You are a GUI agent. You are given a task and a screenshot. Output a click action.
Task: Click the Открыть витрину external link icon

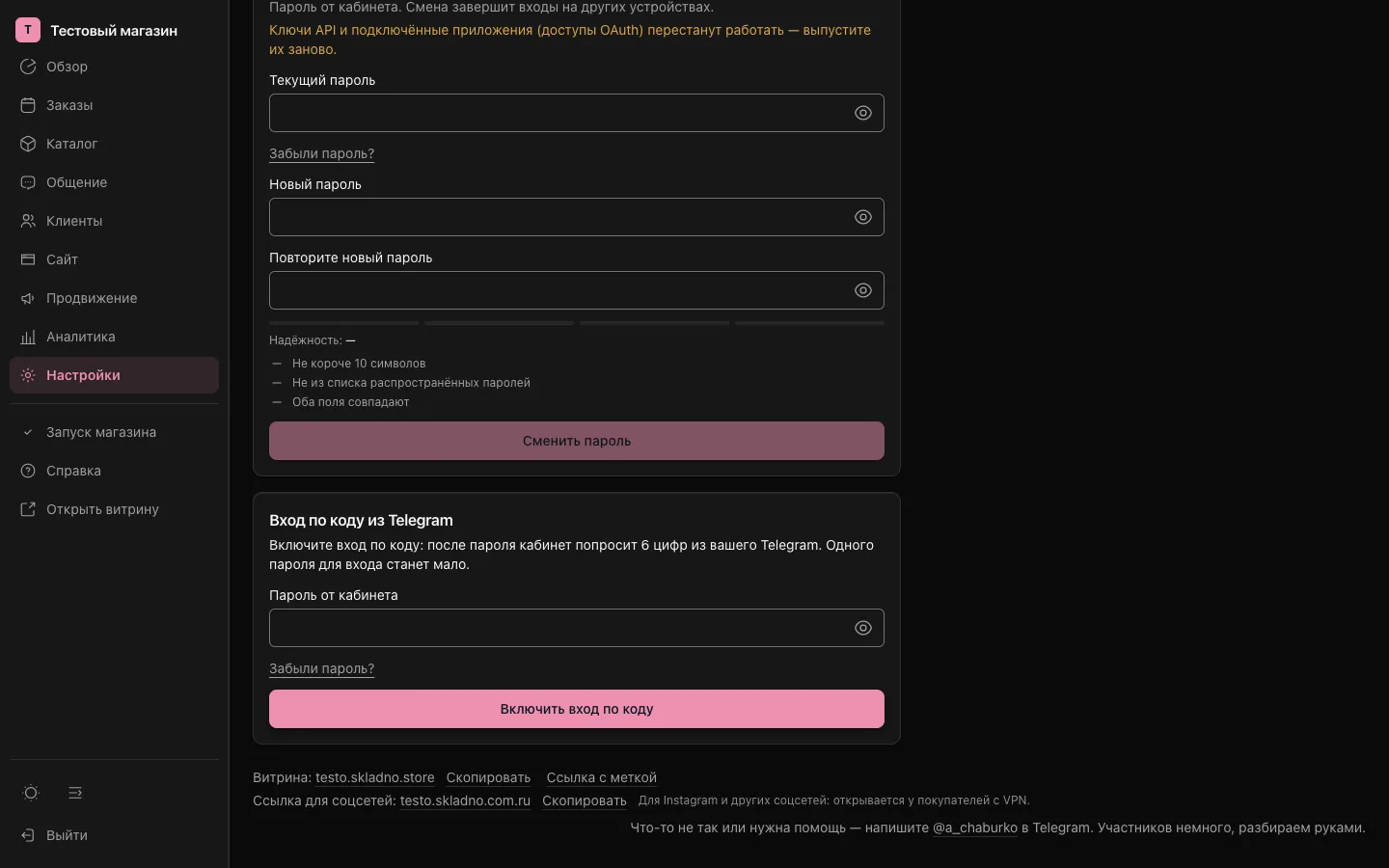(28, 509)
